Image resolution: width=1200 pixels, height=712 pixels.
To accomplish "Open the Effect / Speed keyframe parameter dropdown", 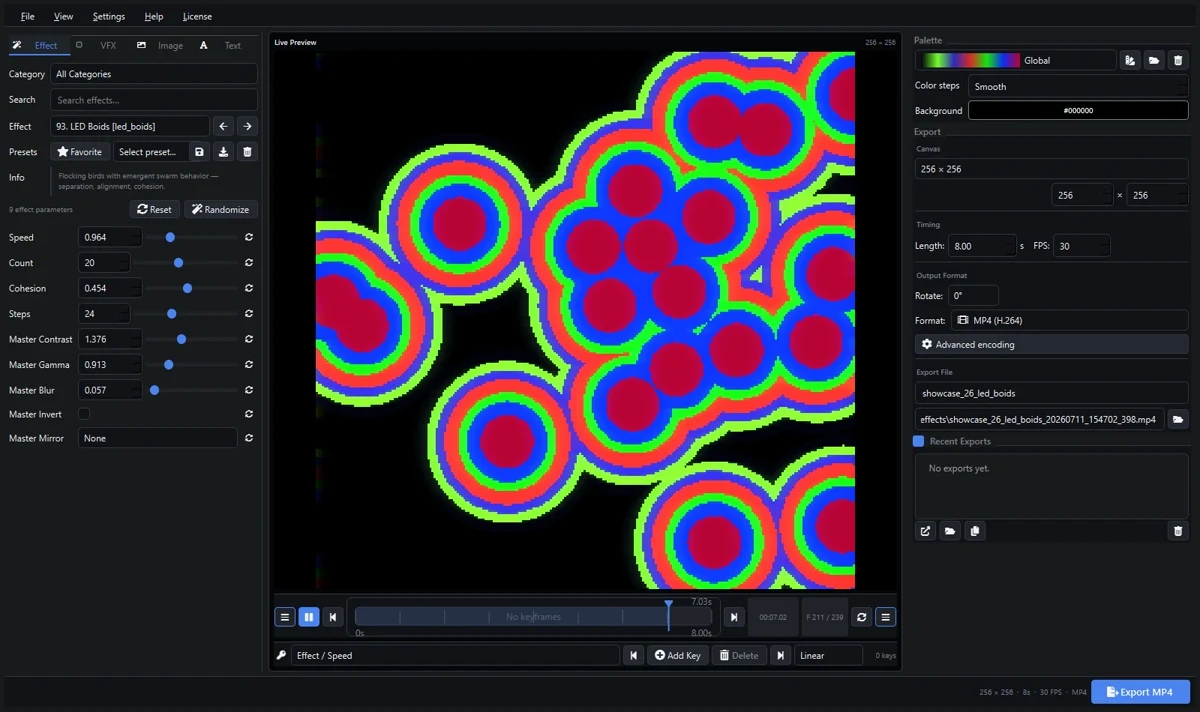I will coord(456,655).
